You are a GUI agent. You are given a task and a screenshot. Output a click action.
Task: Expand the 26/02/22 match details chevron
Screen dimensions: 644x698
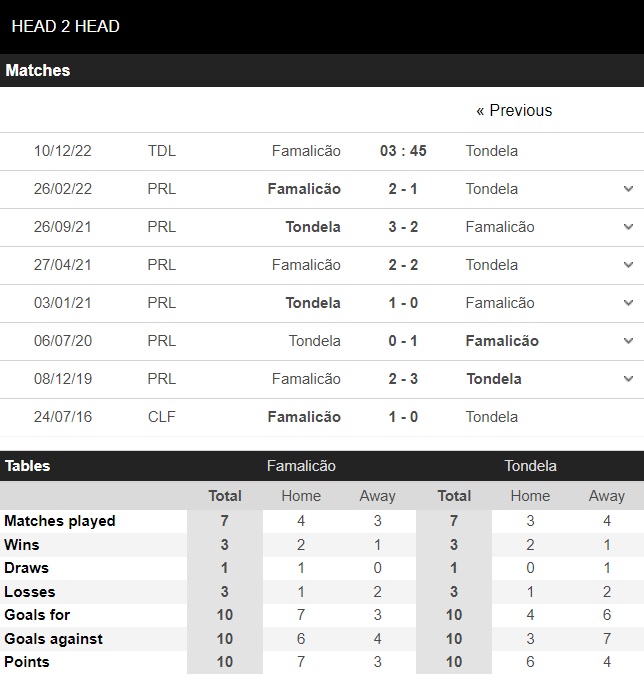tap(628, 189)
